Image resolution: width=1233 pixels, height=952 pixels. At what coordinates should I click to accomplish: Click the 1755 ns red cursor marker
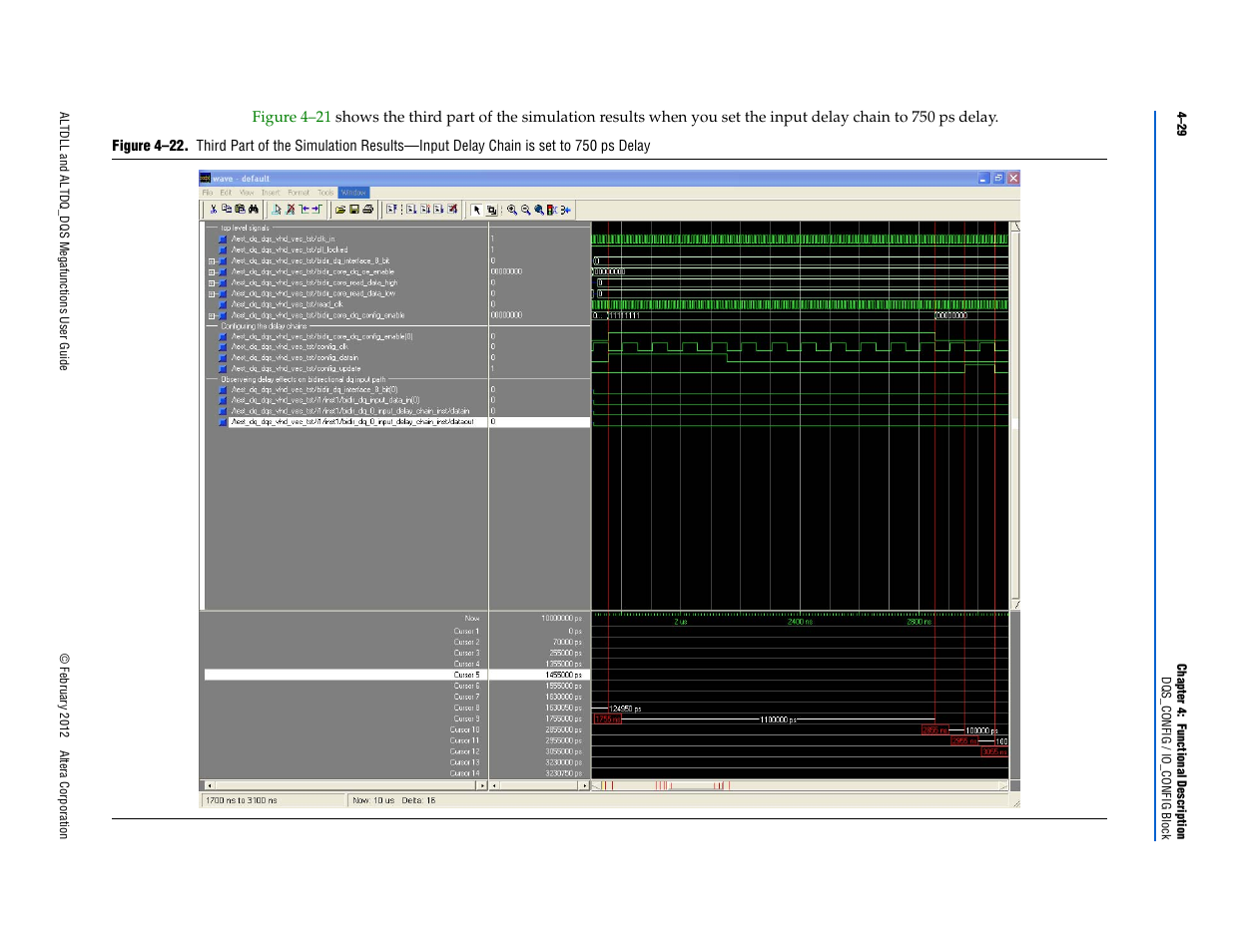click(606, 719)
